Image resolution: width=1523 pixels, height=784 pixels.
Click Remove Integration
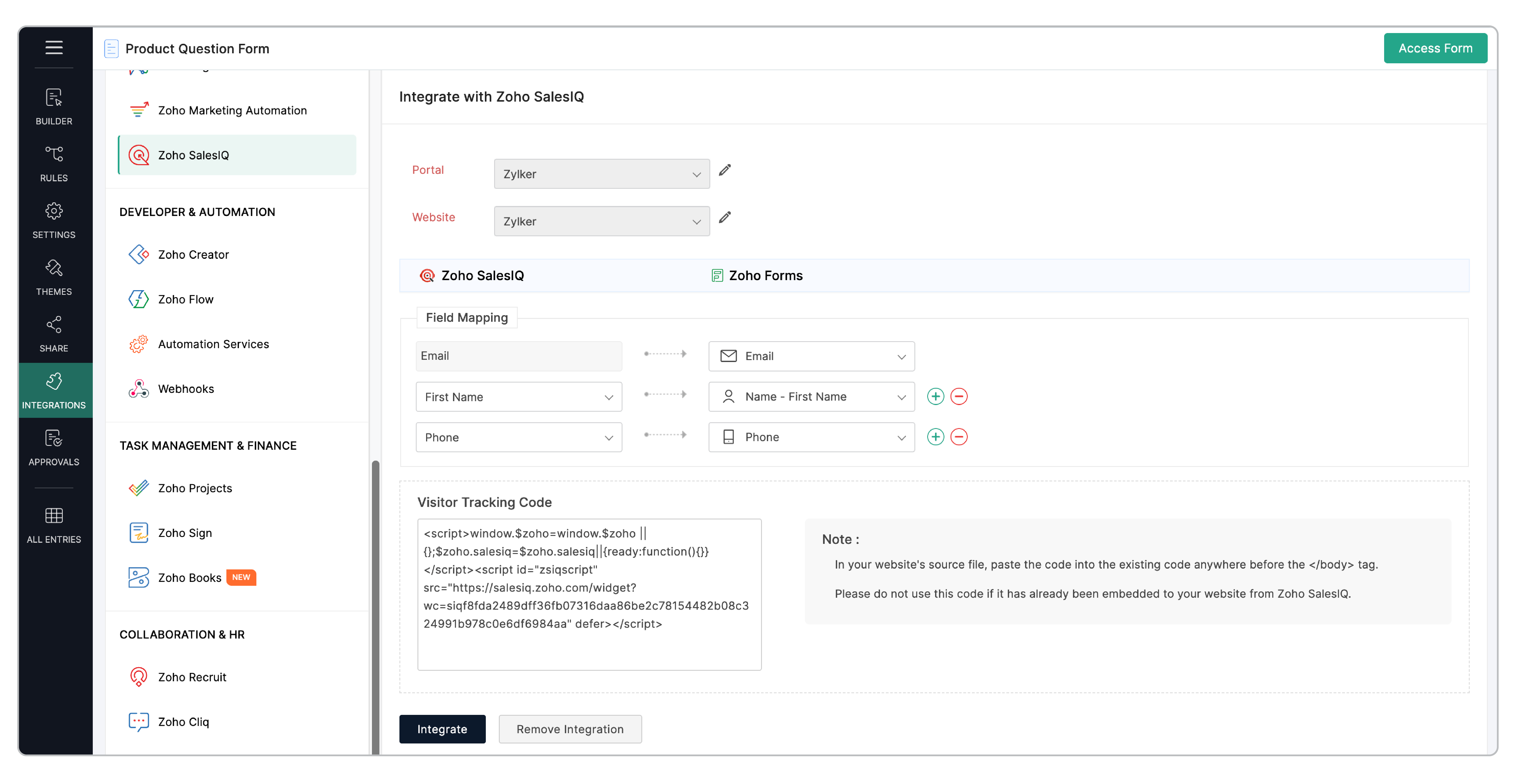click(570, 729)
